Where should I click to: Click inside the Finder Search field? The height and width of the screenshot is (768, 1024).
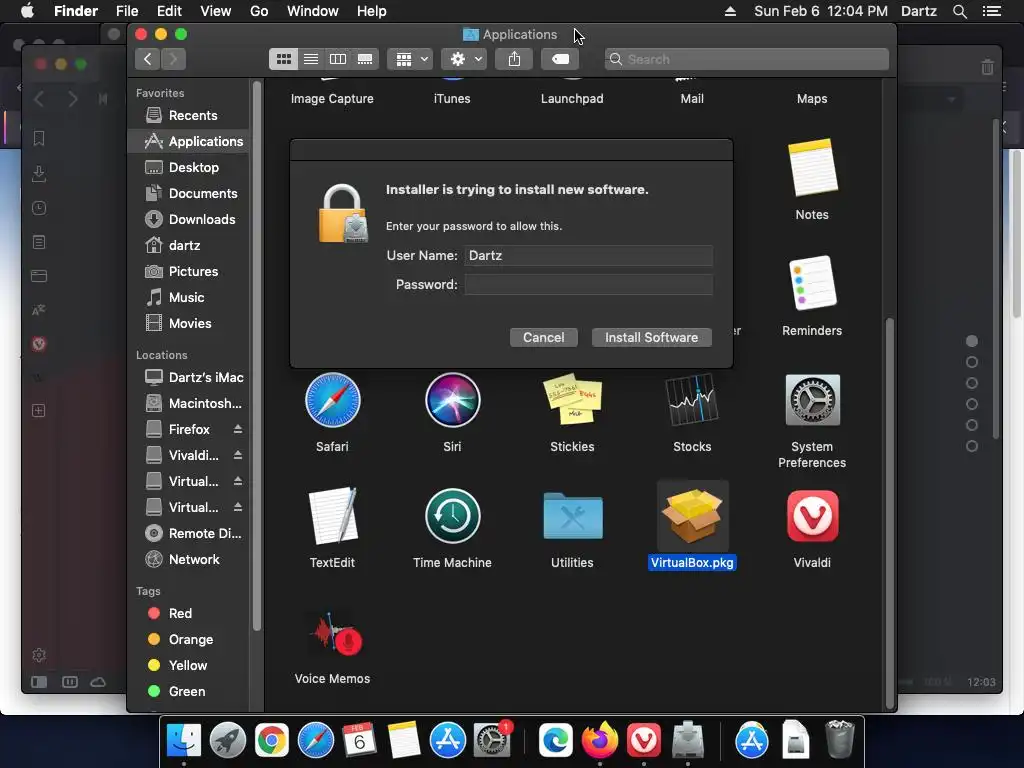[746, 59]
